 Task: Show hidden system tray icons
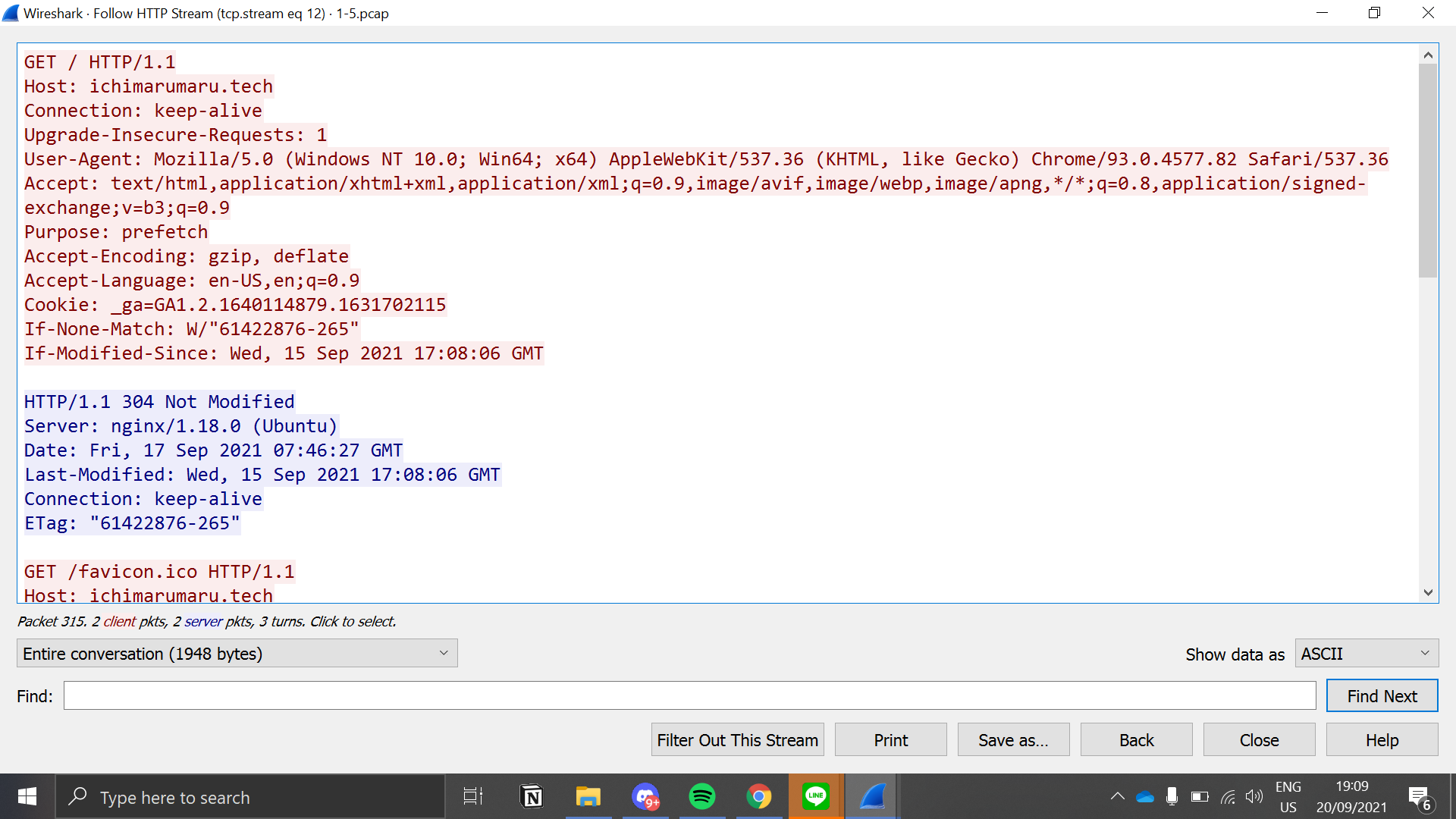point(1117,797)
